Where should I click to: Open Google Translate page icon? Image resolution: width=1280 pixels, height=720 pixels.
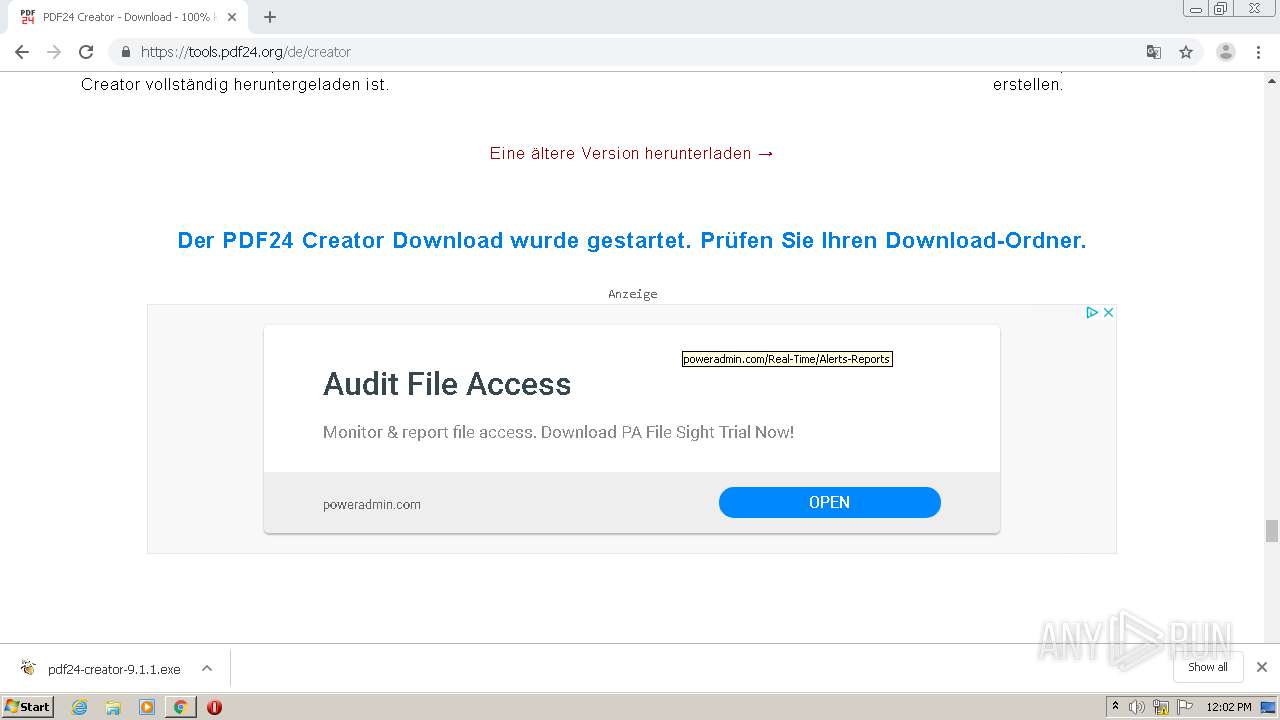tap(1153, 52)
